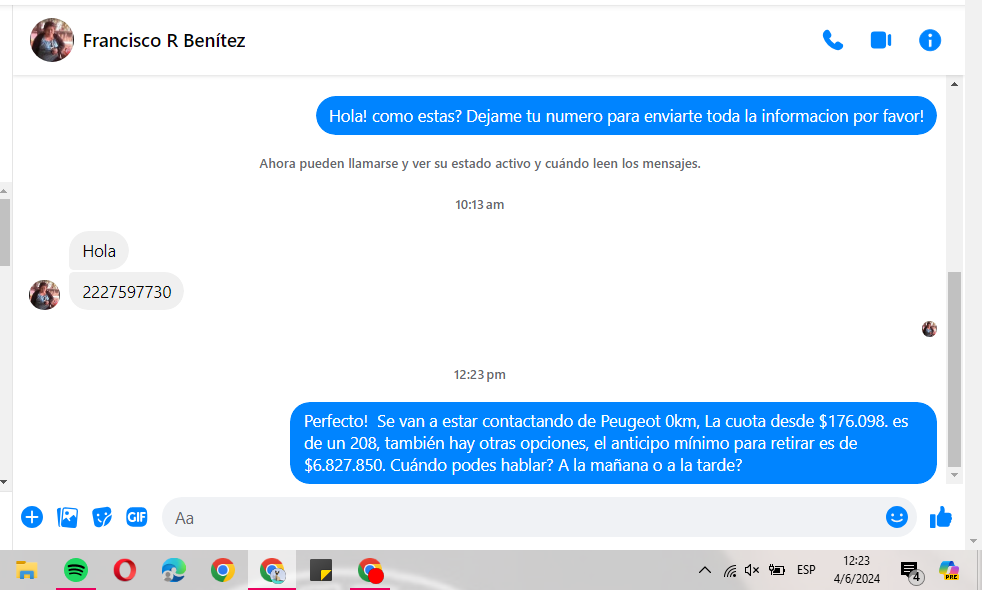
Task: Show hidden system tray icons
Action: (704, 570)
